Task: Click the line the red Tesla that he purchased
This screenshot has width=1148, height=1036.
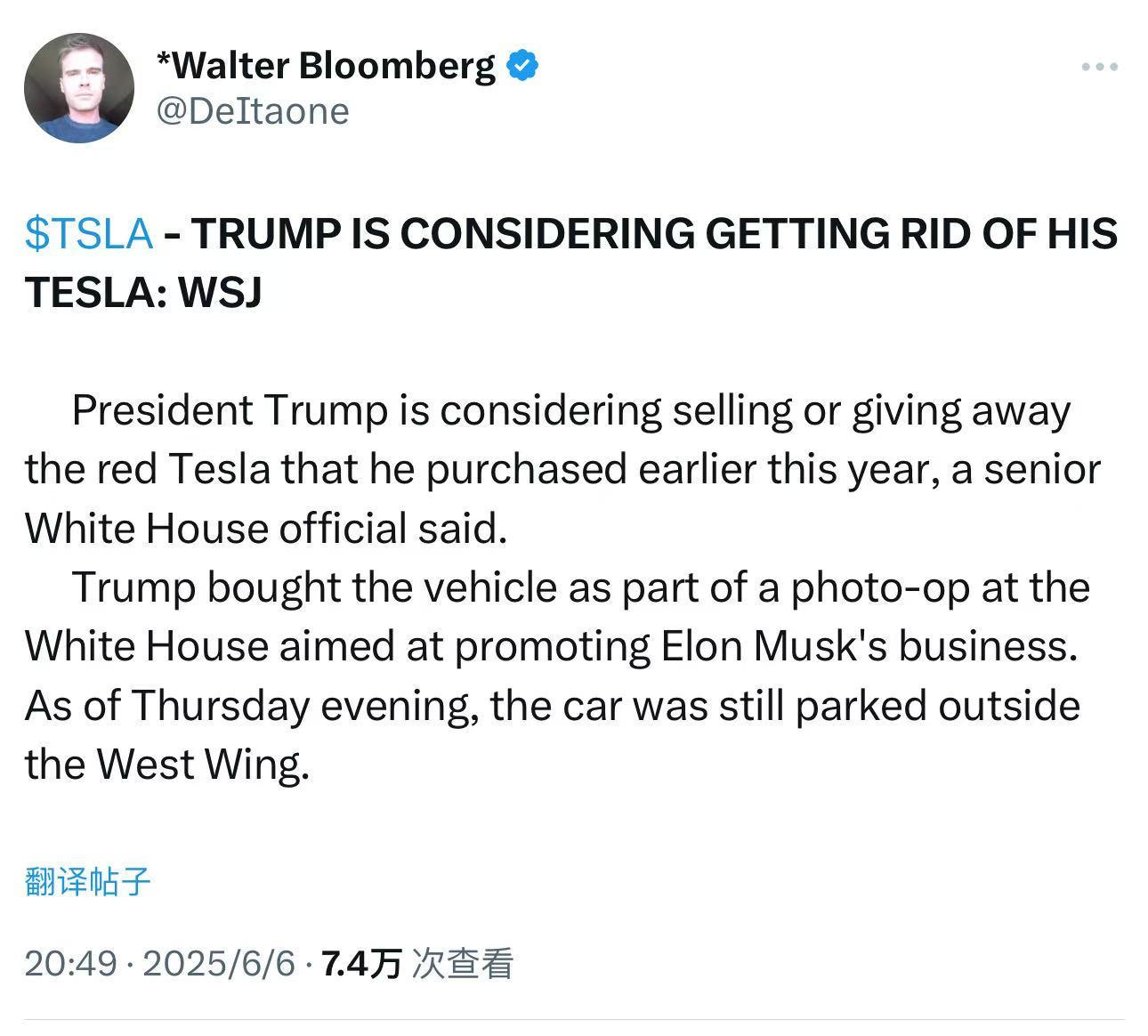Action: (562, 470)
